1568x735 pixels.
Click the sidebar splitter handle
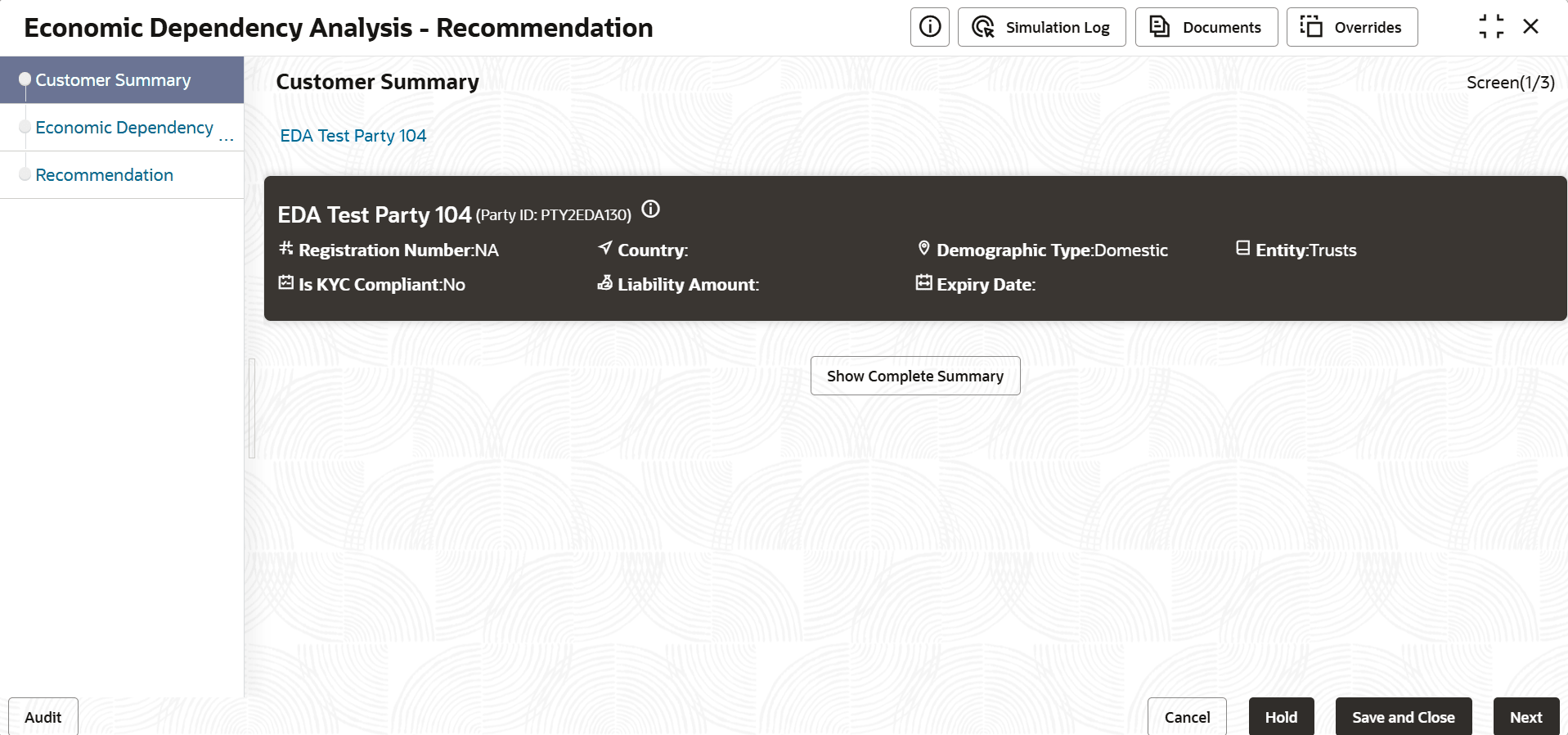(252, 408)
